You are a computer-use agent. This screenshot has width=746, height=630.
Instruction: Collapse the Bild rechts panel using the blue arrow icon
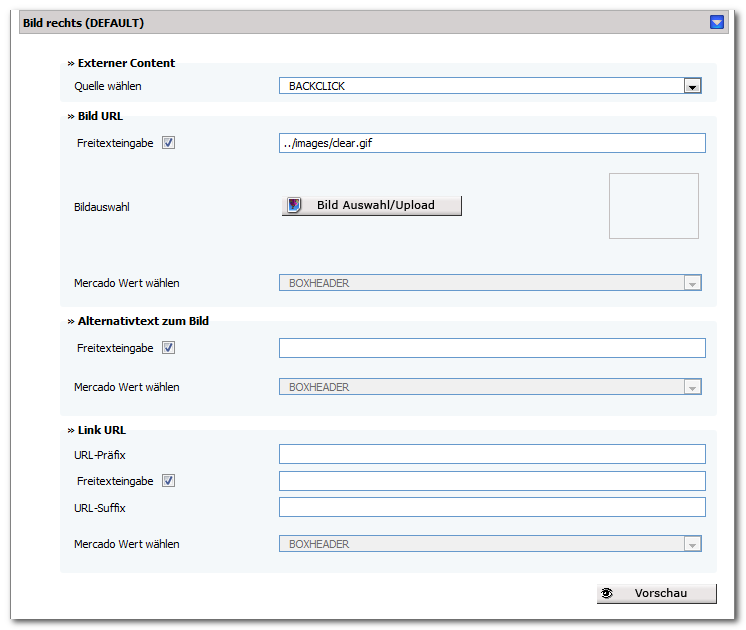tap(717, 22)
